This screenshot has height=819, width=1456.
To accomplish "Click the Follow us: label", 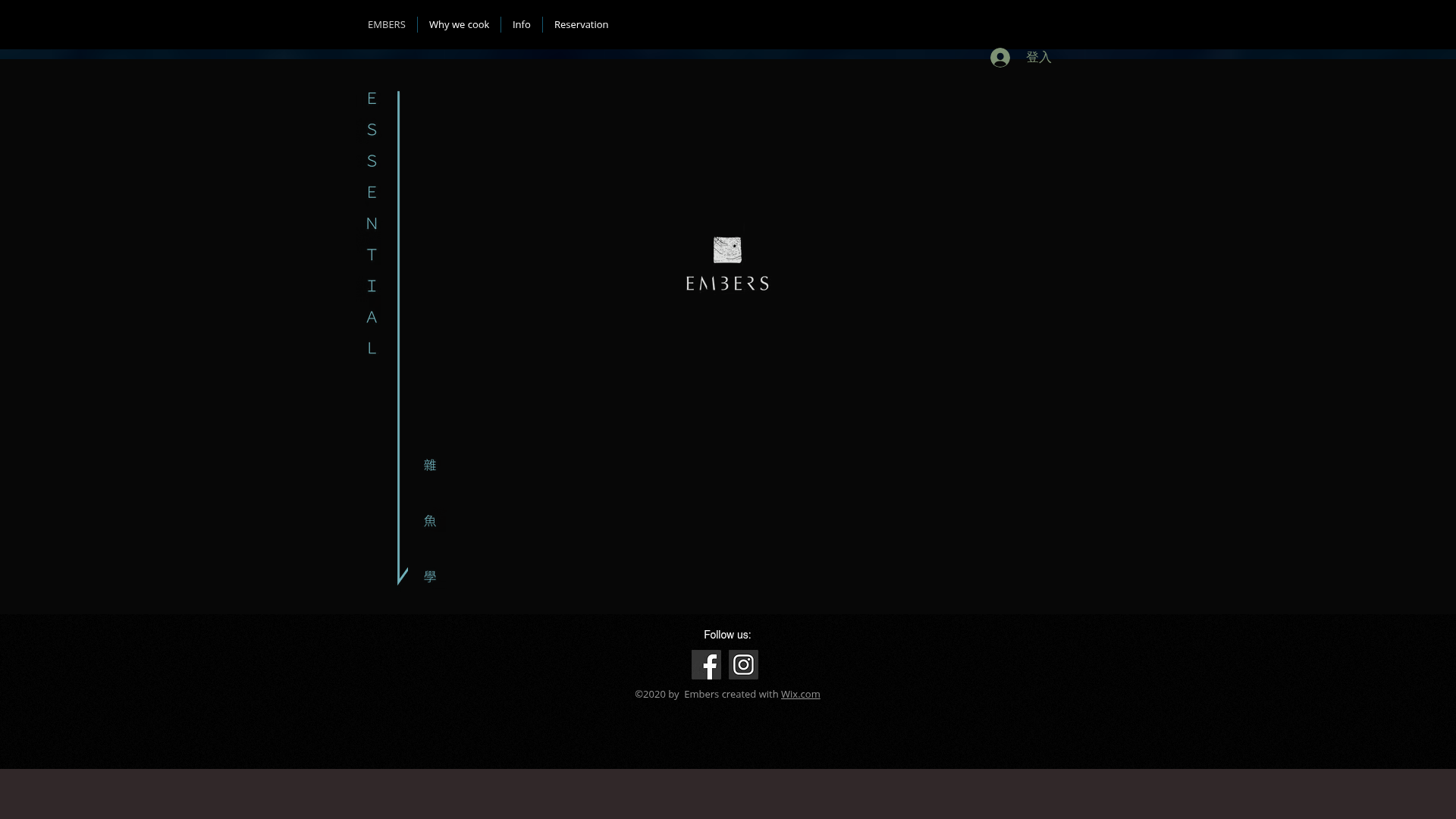I will [727, 635].
